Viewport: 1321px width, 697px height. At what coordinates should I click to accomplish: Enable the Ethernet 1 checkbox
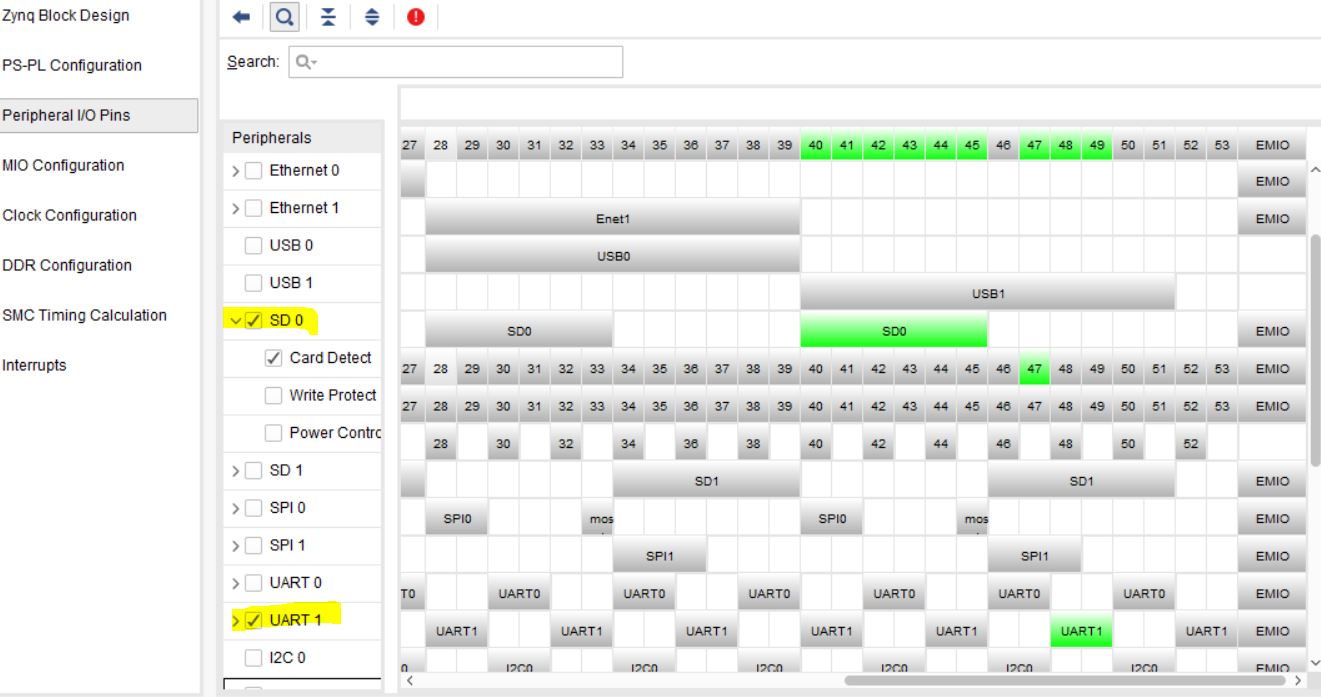coord(254,209)
